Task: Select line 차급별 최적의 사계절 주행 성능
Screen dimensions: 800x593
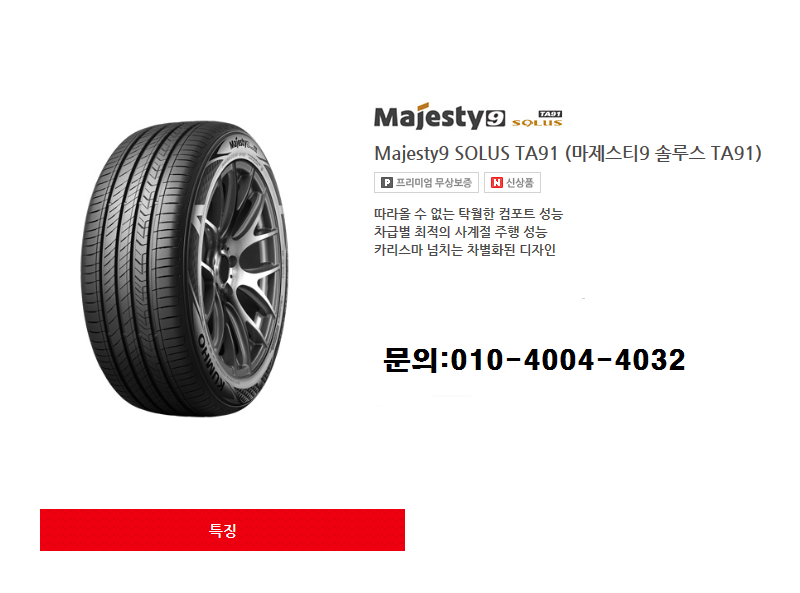Action: [460, 232]
